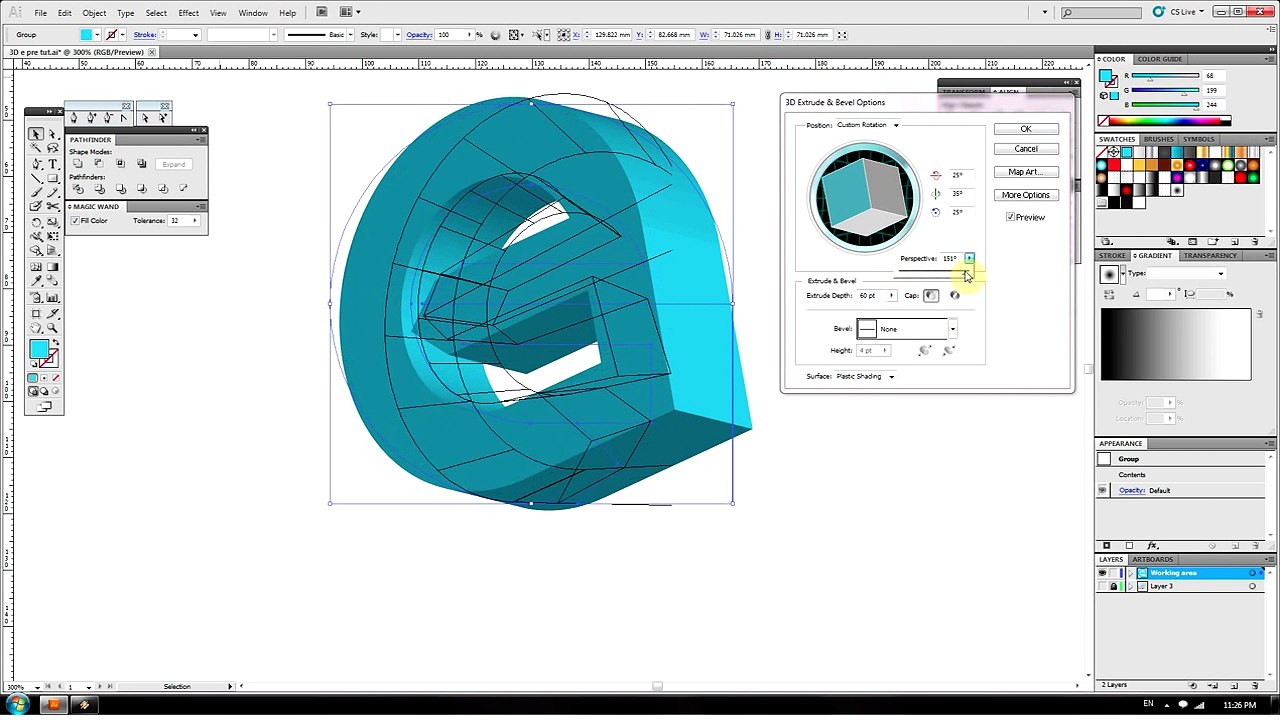Toggle visibility of Opacity in Appearance panel
Image resolution: width=1280 pixels, height=720 pixels.
click(1103, 490)
